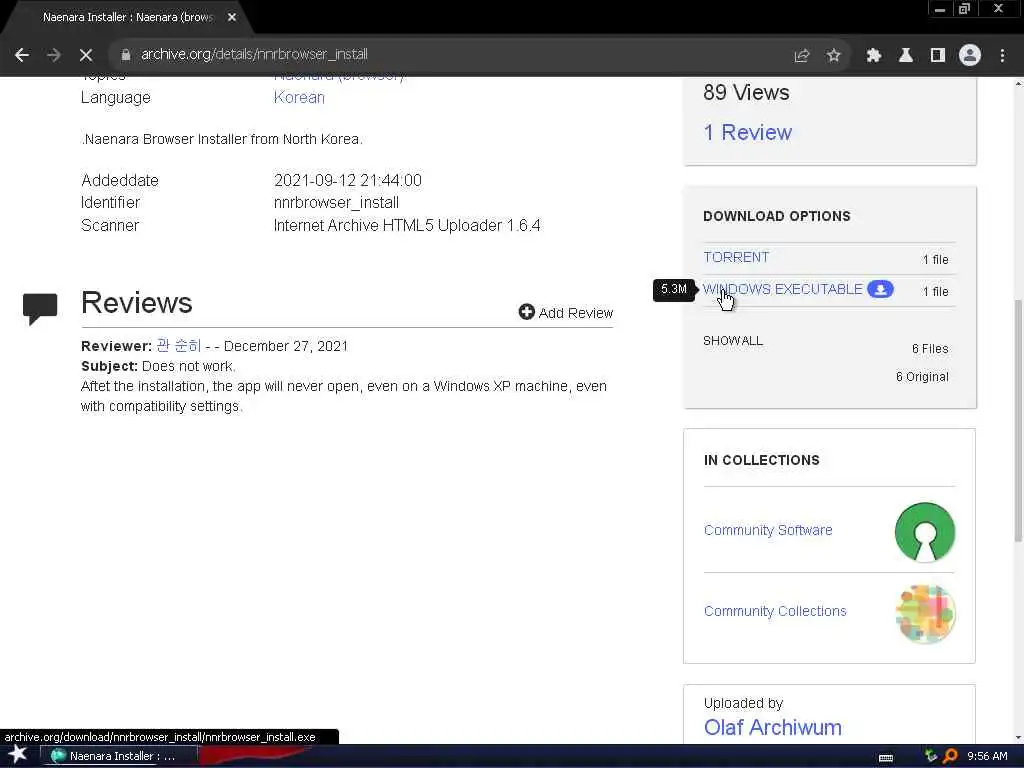Toggle the side panel icon

pyautogui.click(x=938, y=56)
